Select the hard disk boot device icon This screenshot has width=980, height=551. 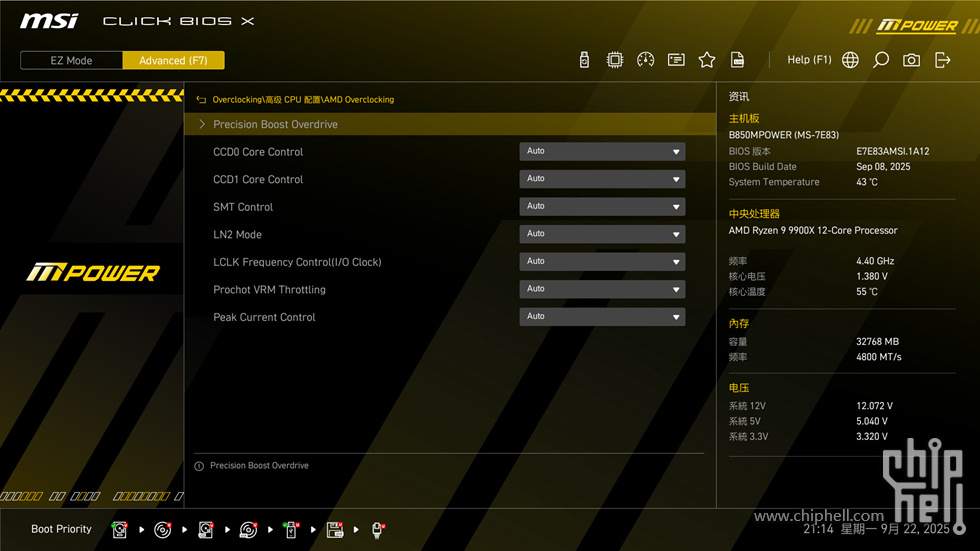(x=119, y=530)
